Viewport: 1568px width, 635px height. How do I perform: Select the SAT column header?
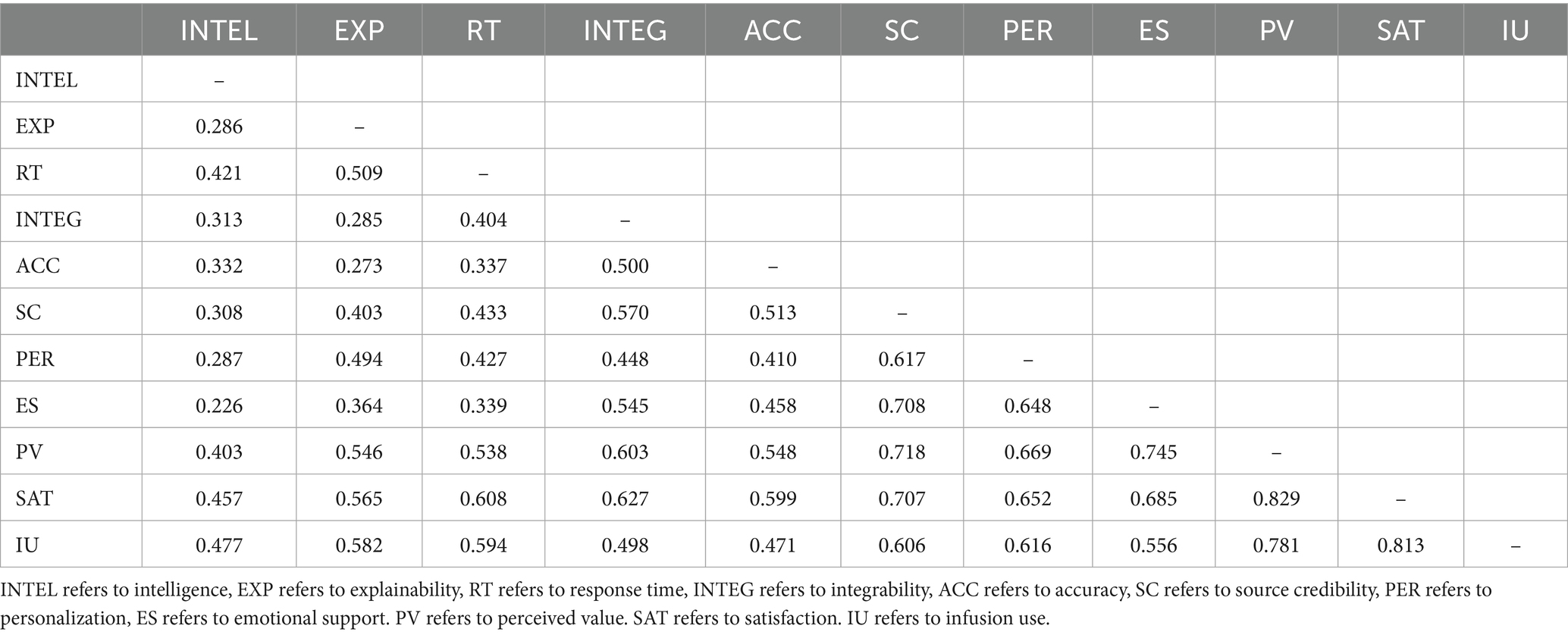(x=1400, y=30)
